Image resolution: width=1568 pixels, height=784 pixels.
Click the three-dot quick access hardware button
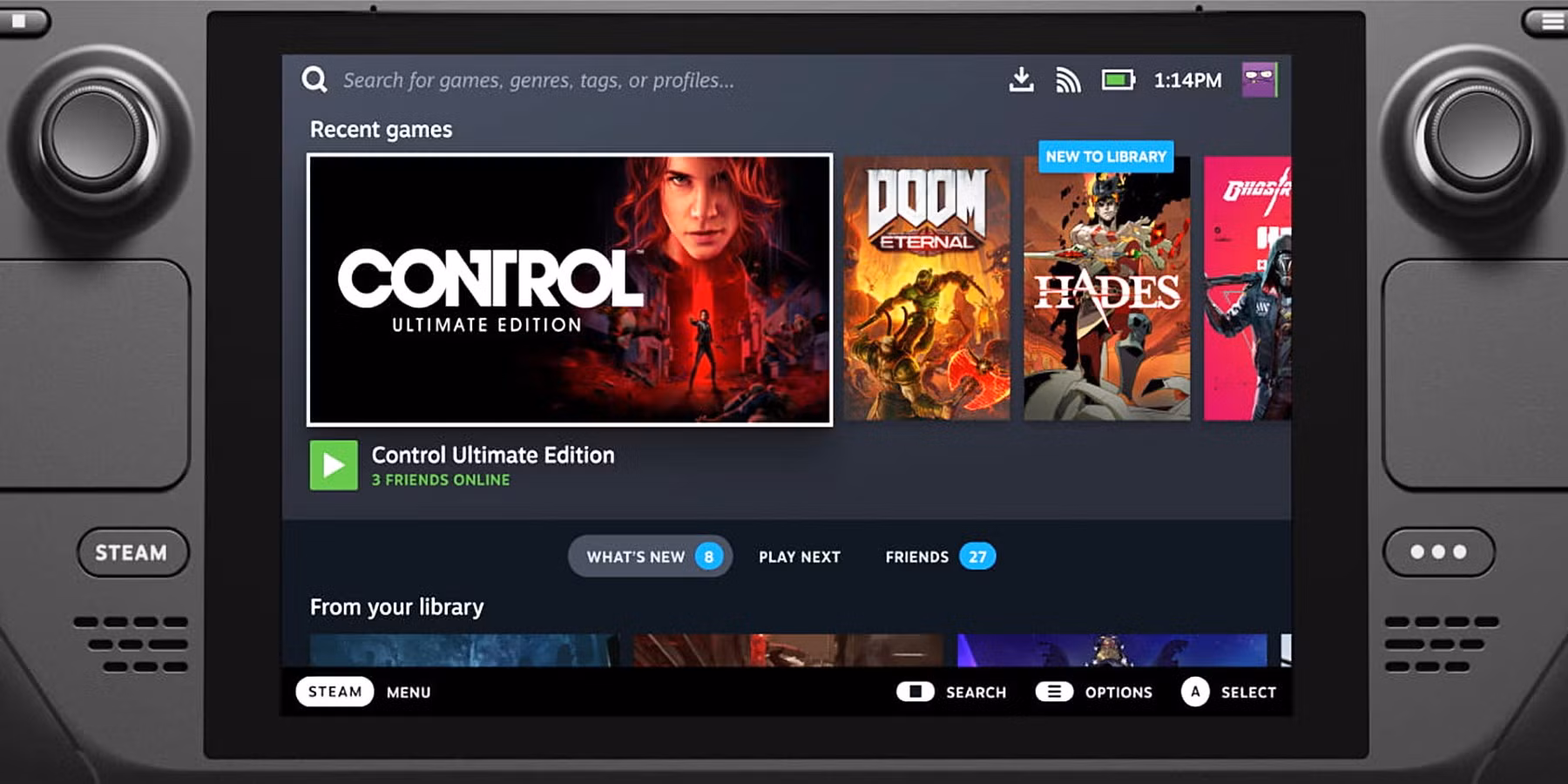coord(1439,552)
